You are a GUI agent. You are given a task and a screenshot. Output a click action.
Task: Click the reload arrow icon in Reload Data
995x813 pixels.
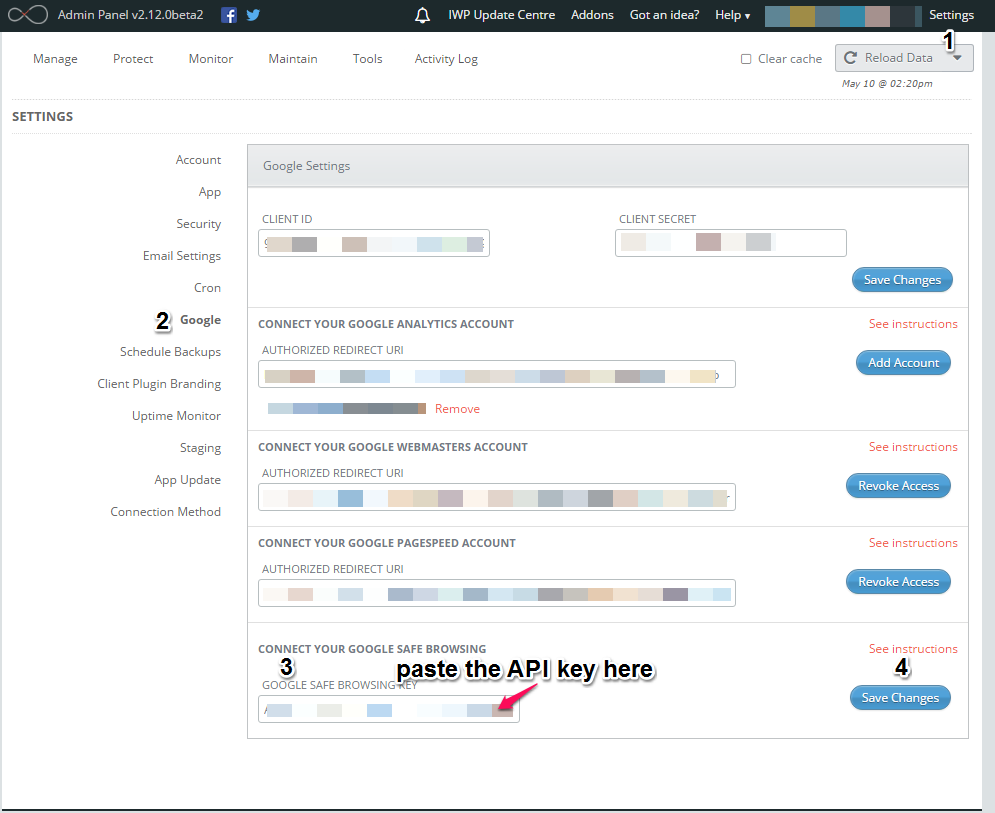(x=851, y=58)
